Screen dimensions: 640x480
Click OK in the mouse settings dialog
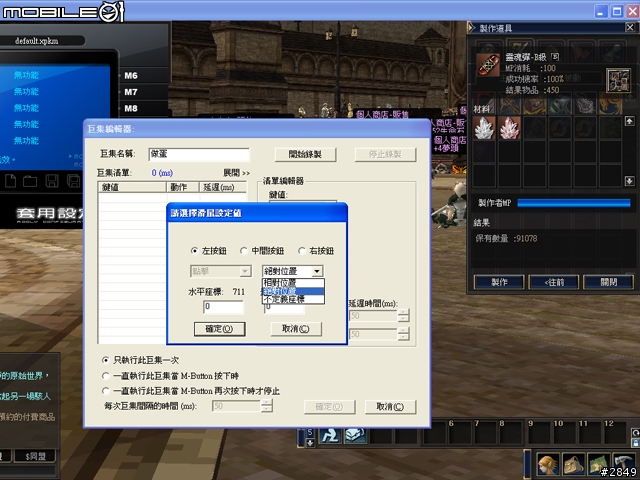220,329
